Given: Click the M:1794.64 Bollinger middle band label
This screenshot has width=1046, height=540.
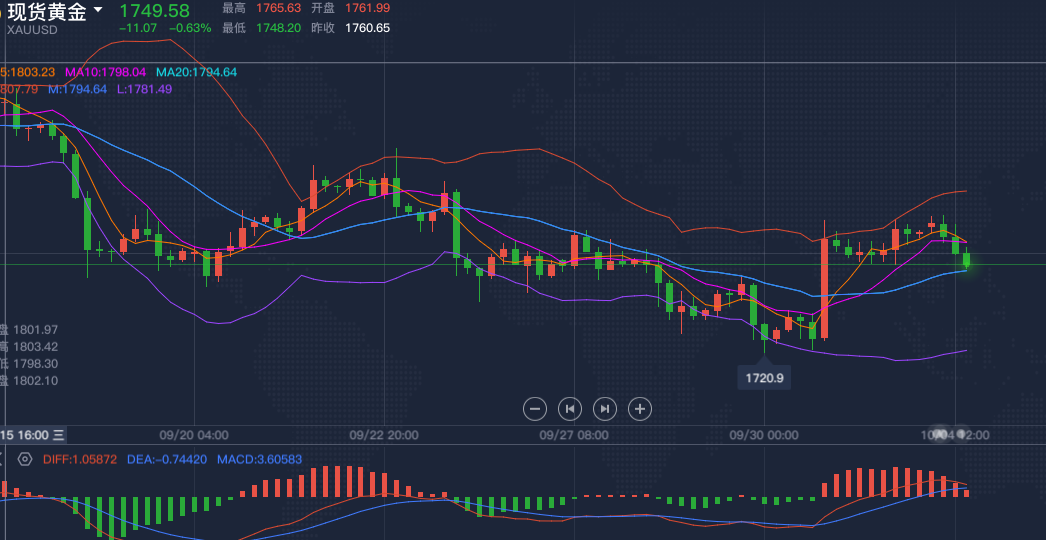Looking at the screenshot, I should click(77, 89).
